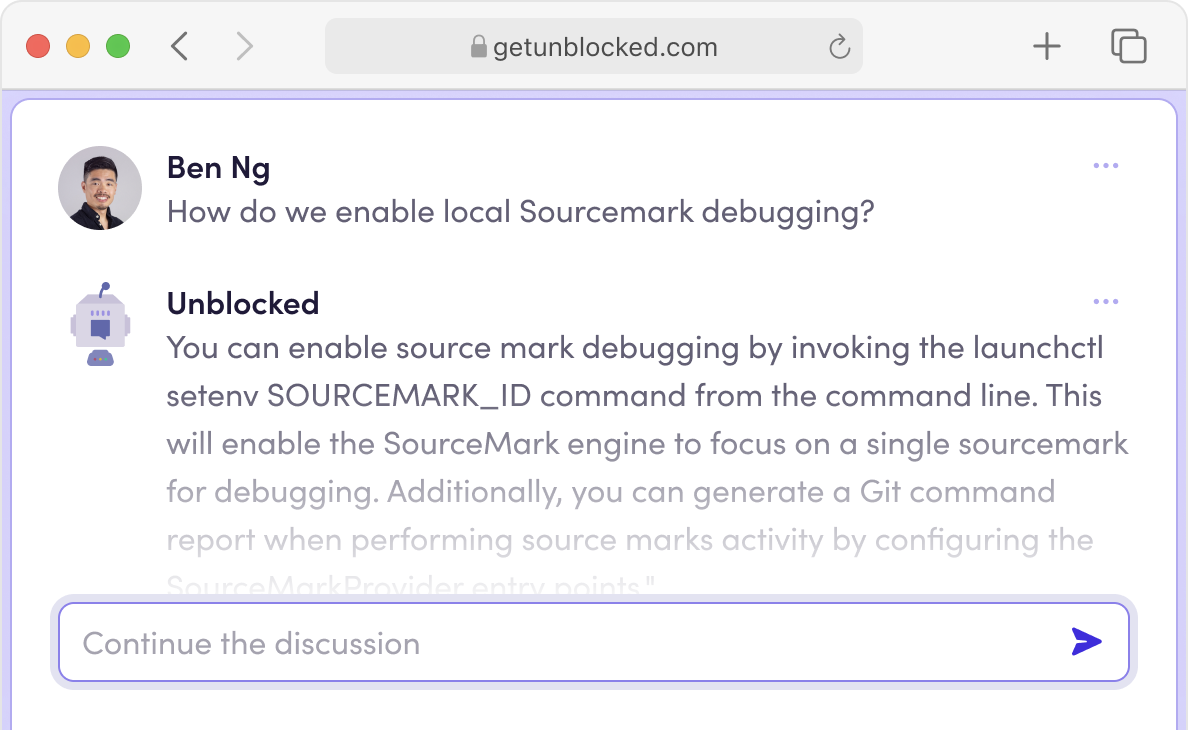
Task: Send the message with the arrow icon
Action: pos(1086,642)
